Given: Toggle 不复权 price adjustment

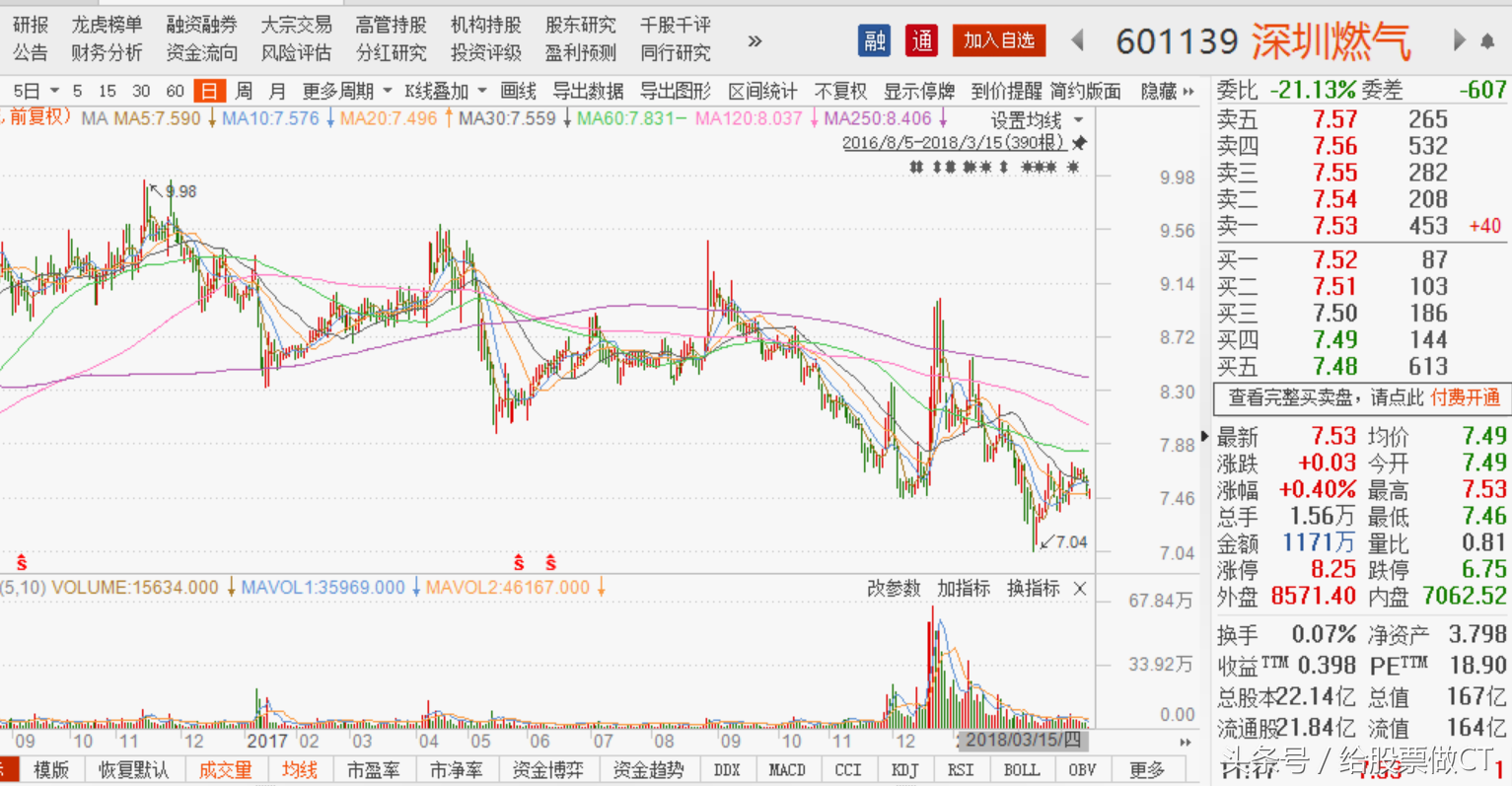Looking at the screenshot, I should coord(840,91).
